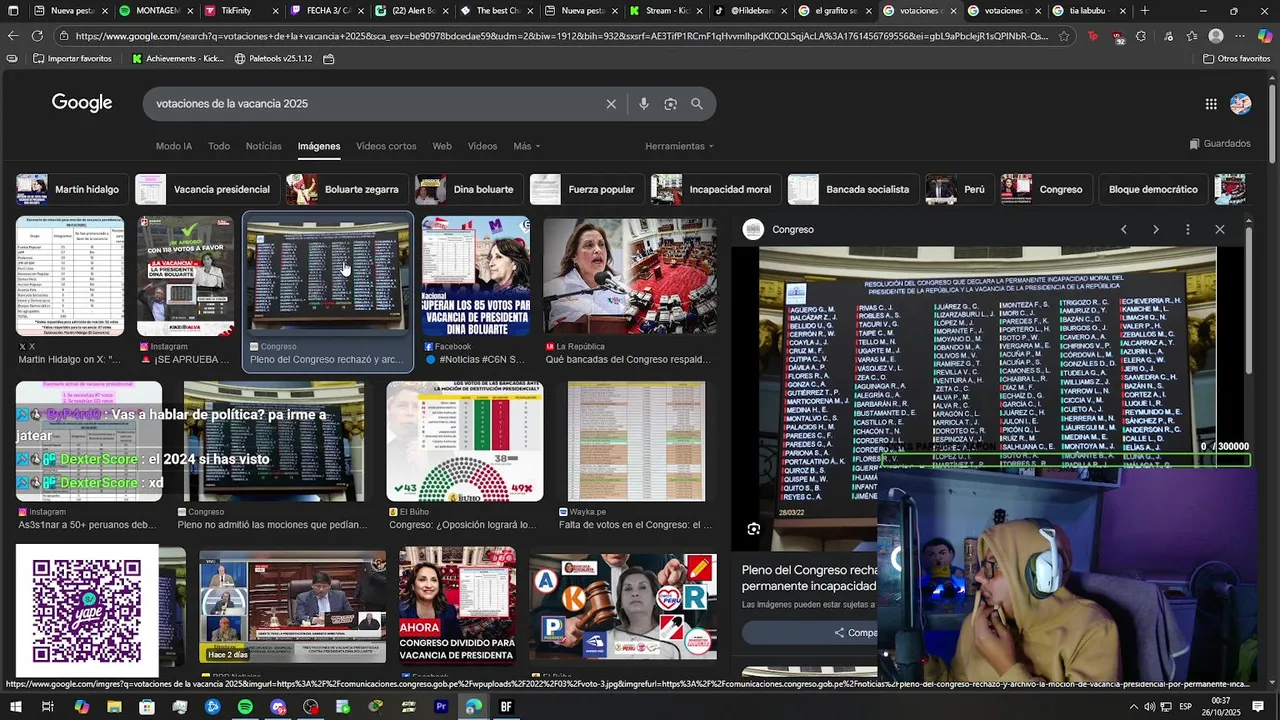The height and width of the screenshot is (720, 1280).
Task: Switch to the Videos tab
Action: pyautogui.click(x=482, y=146)
